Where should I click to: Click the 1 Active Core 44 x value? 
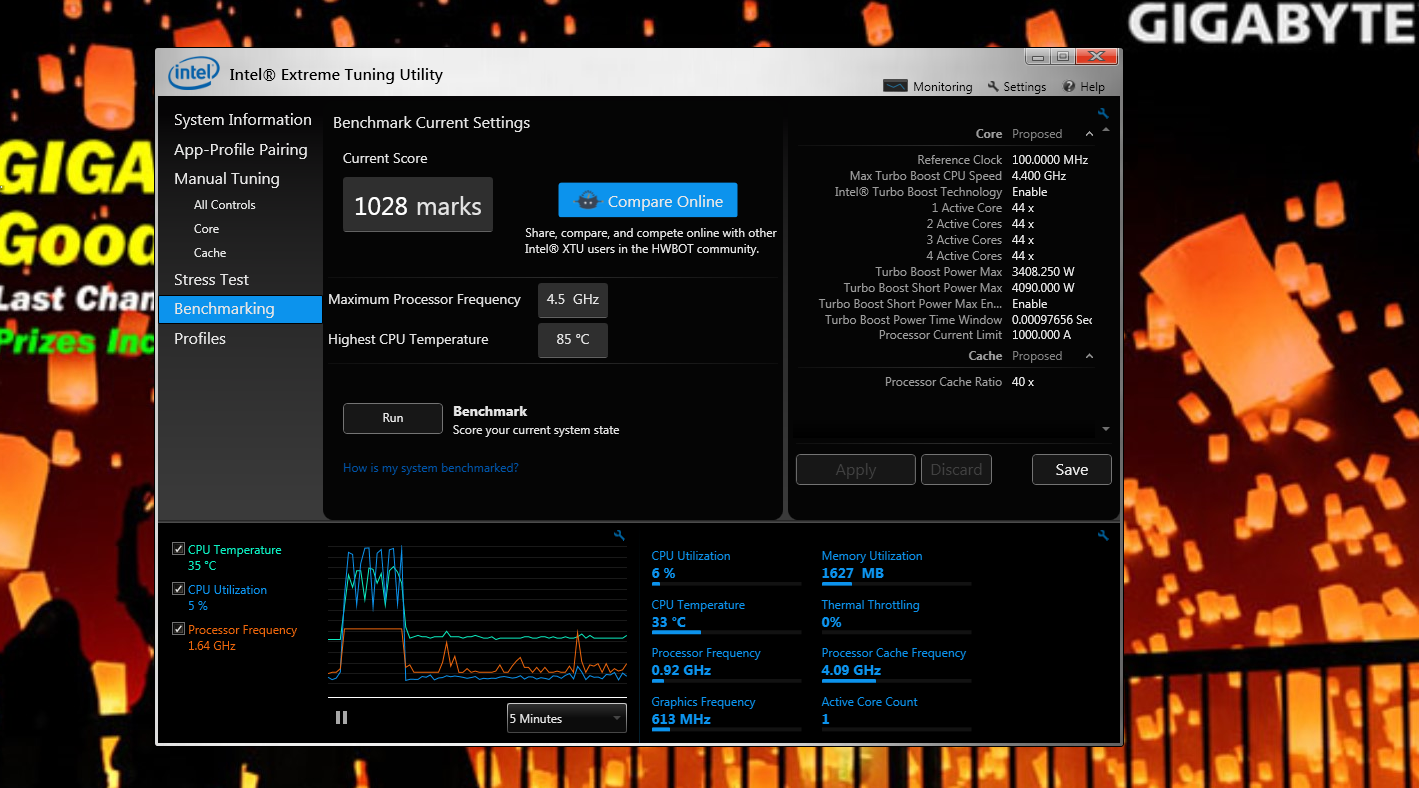point(1023,208)
